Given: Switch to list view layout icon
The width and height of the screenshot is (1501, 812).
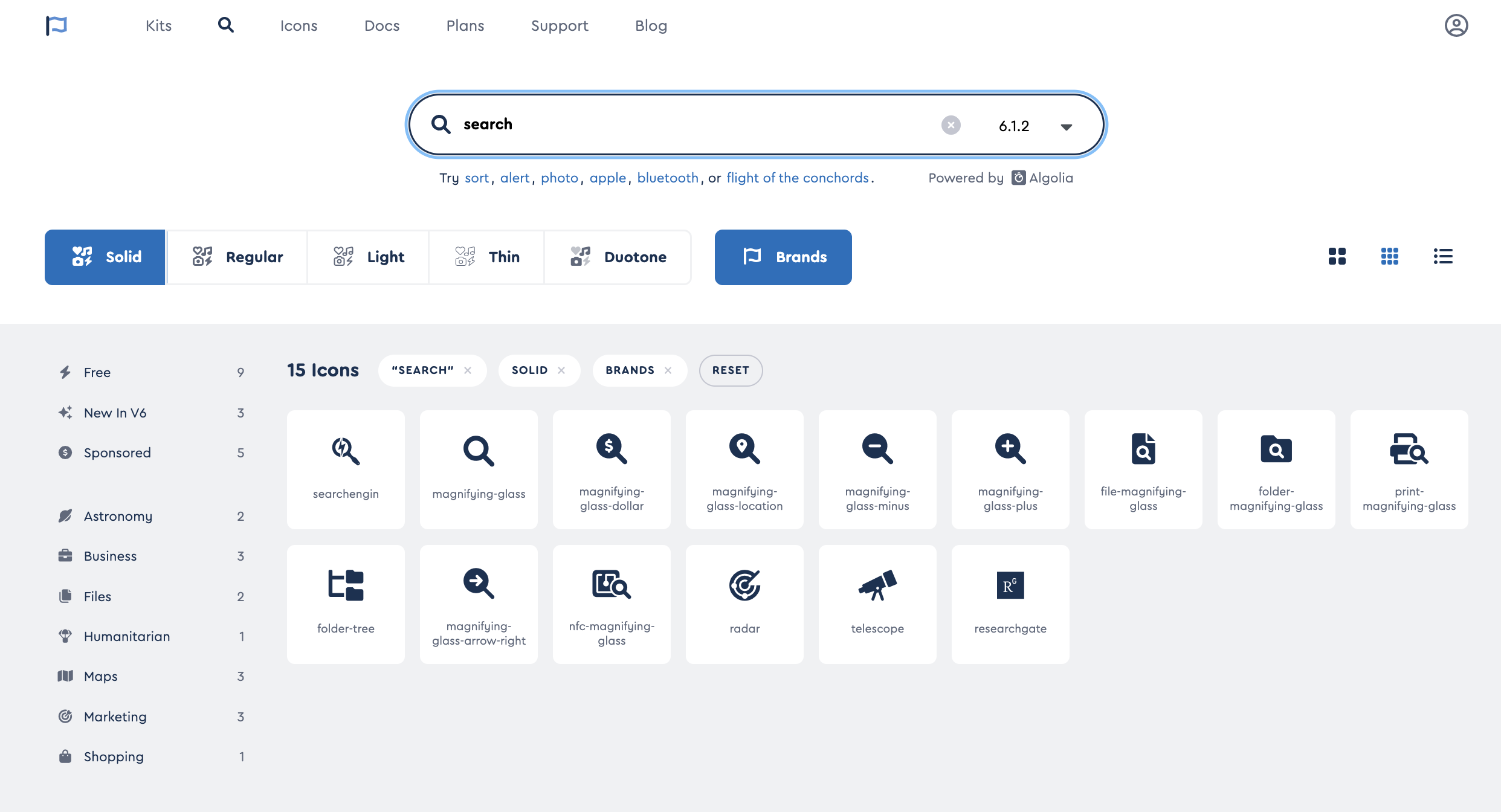Looking at the screenshot, I should (x=1443, y=256).
